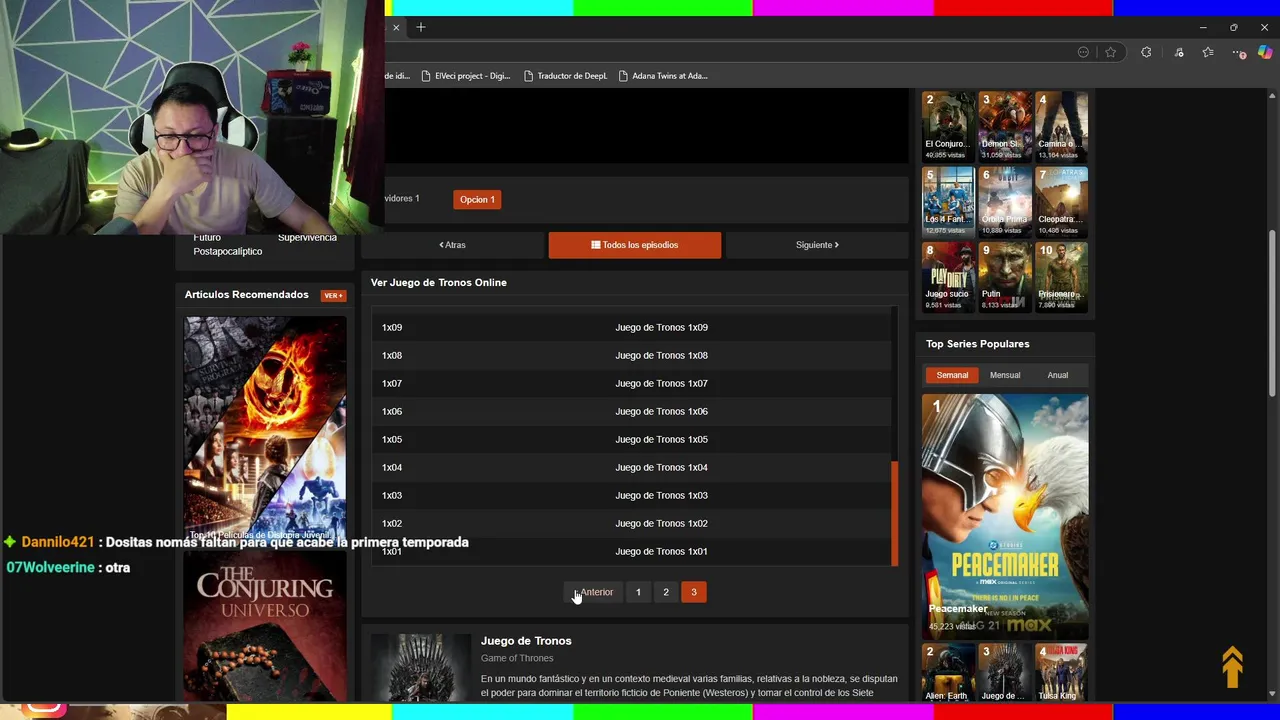1280x720 pixels.
Task: Close the current browser tab
Action: pyautogui.click(x=396, y=27)
